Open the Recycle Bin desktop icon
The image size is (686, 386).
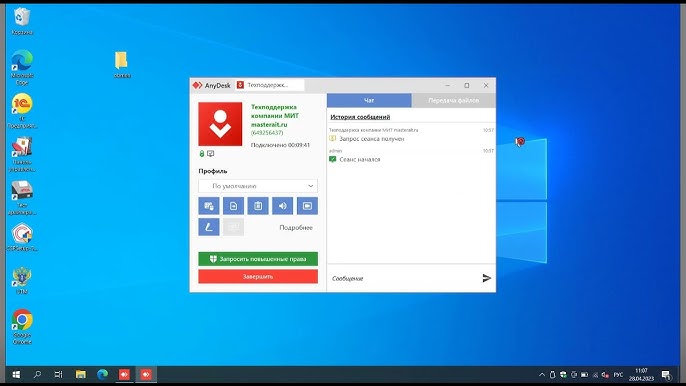click(x=22, y=21)
